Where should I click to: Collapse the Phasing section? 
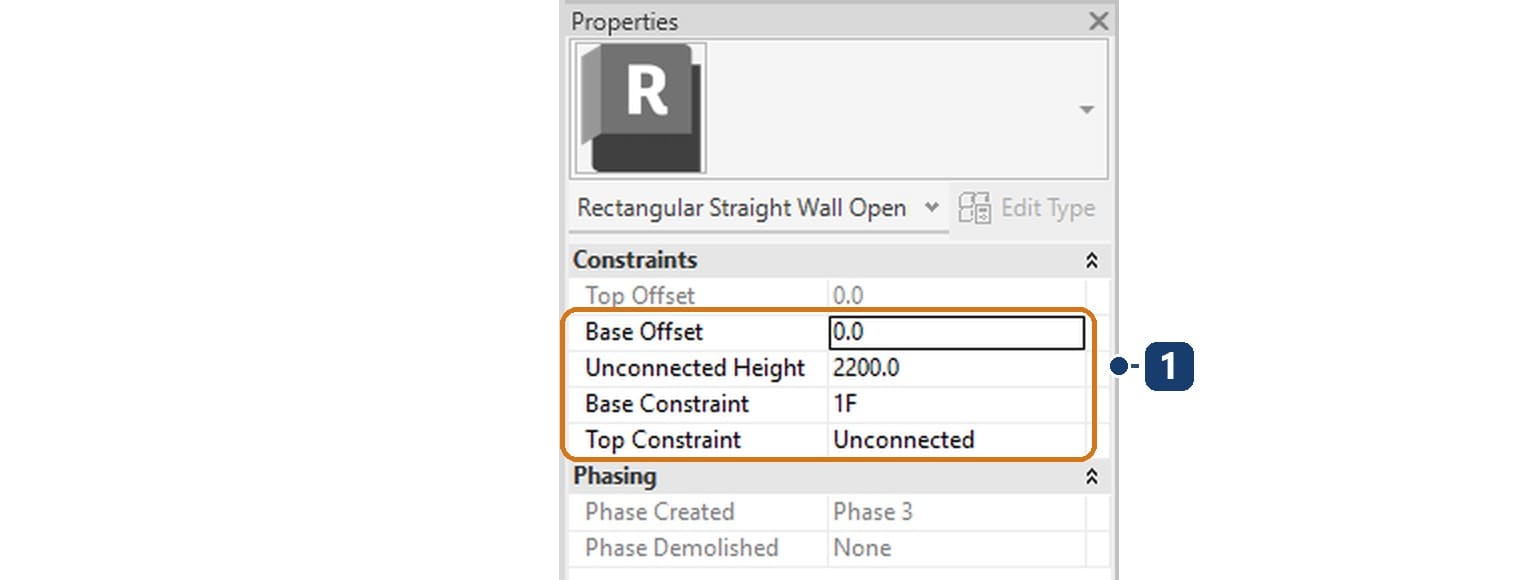coord(1092,476)
